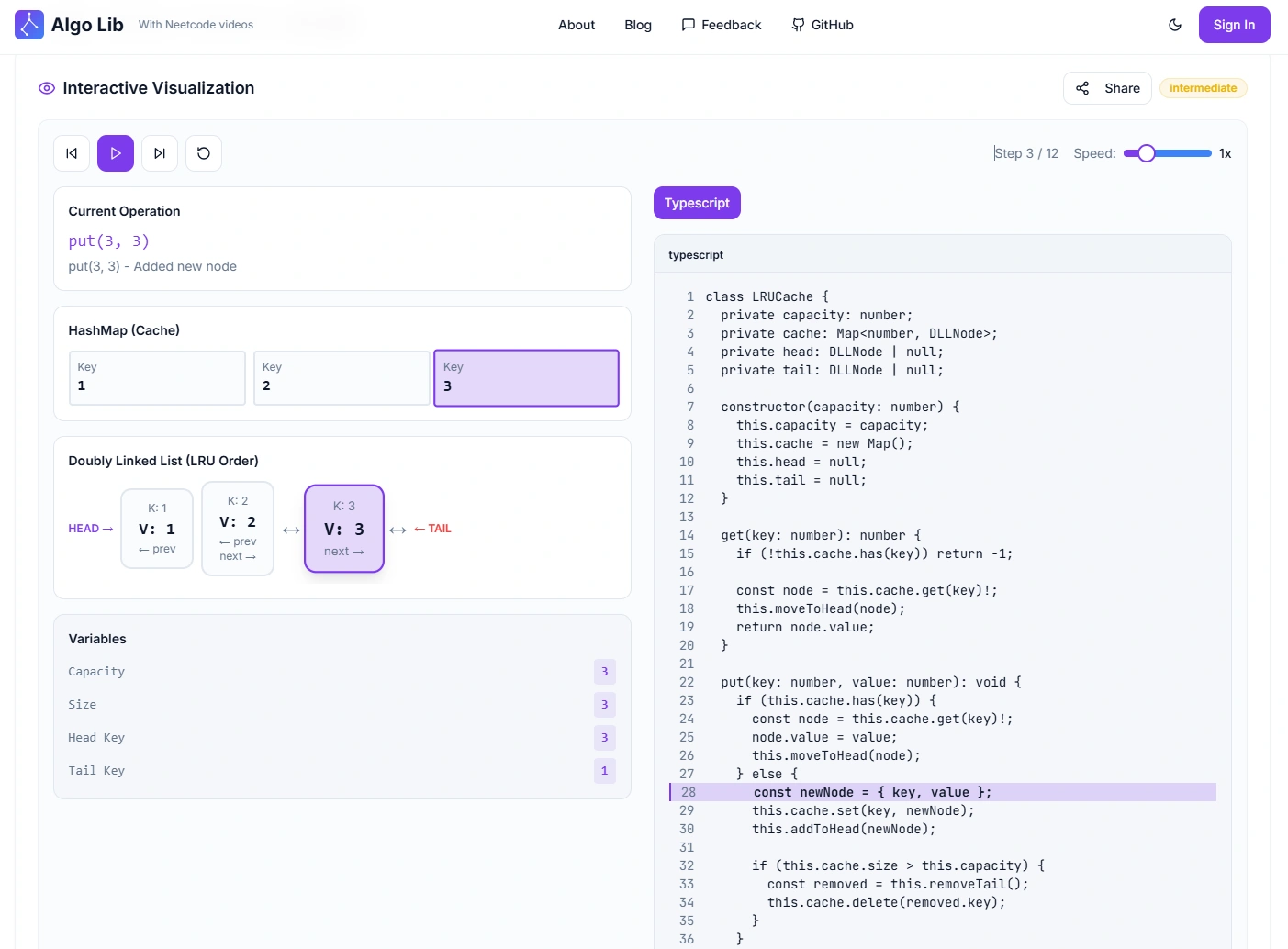Click HashMap entry with Key 3
The height and width of the screenshot is (949, 1288).
click(526, 378)
